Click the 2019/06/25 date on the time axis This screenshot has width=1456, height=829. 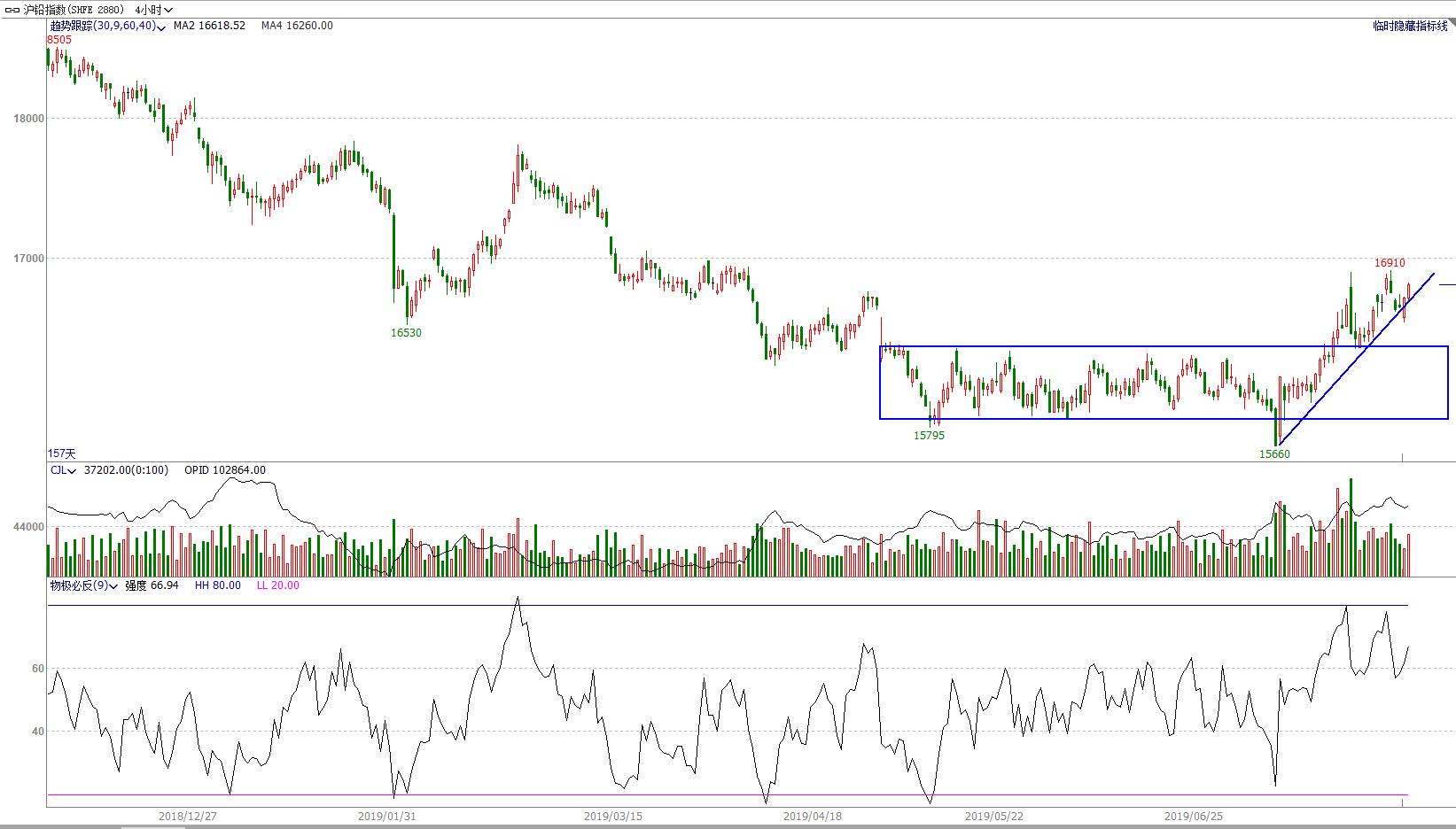(1193, 817)
